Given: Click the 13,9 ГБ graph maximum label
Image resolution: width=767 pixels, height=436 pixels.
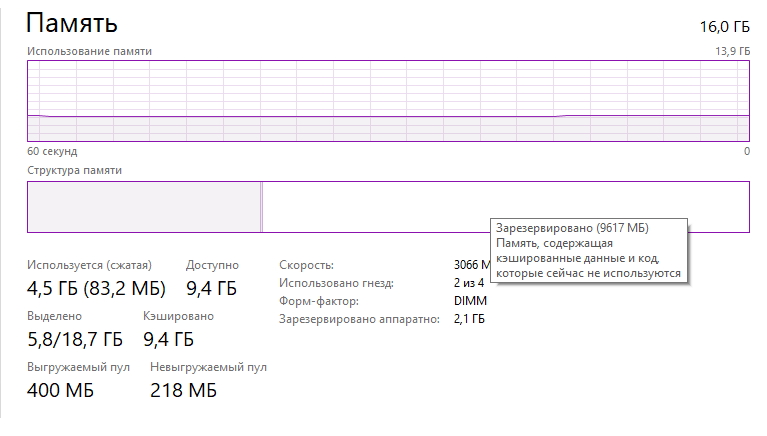Looking at the screenshot, I should [727, 51].
